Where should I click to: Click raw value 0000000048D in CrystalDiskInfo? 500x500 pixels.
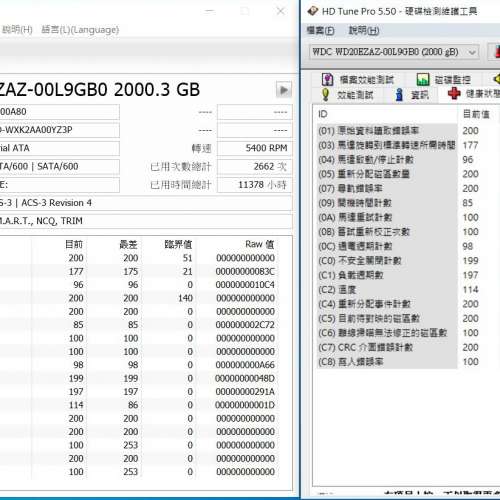[245, 379]
